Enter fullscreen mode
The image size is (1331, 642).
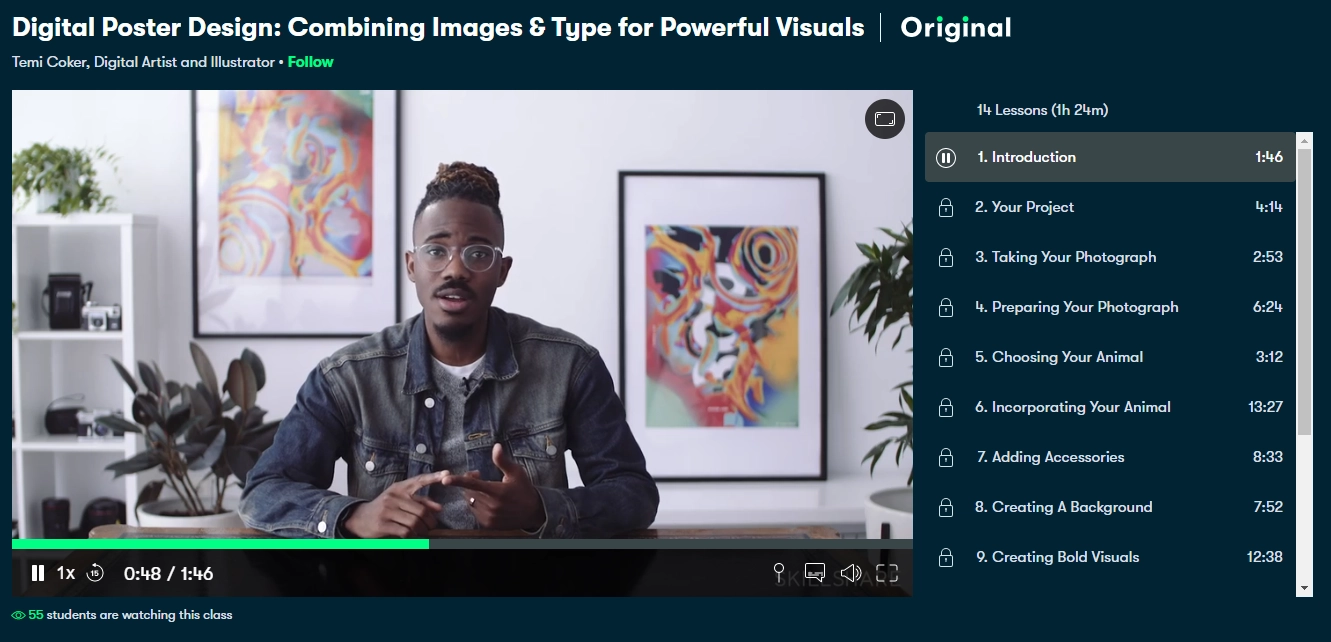tap(887, 573)
